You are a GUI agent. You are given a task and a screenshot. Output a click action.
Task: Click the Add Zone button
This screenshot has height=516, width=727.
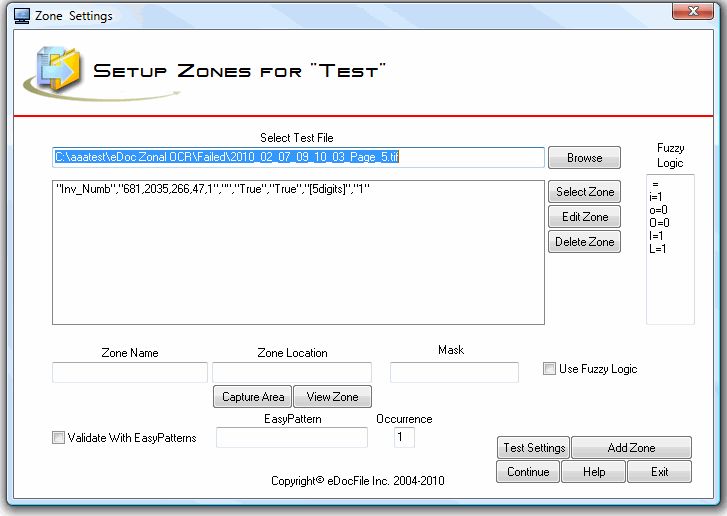click(631, 447)
